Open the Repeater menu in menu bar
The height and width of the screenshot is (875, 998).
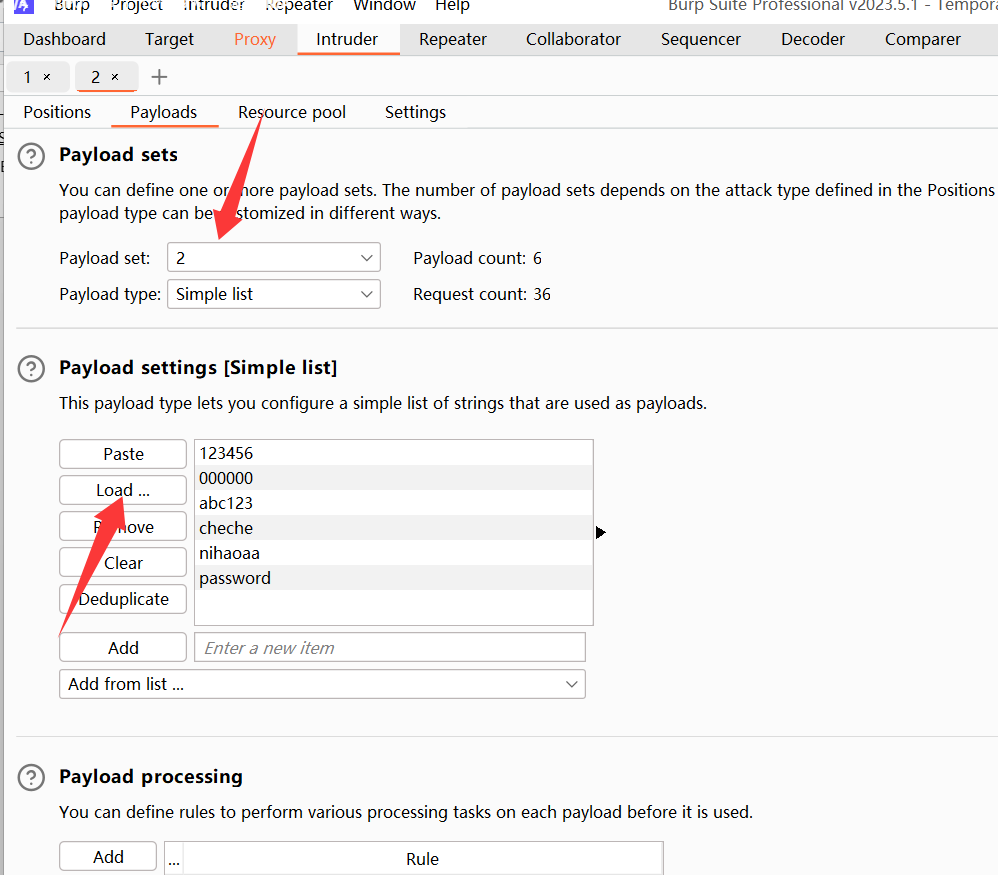(299, 6)
